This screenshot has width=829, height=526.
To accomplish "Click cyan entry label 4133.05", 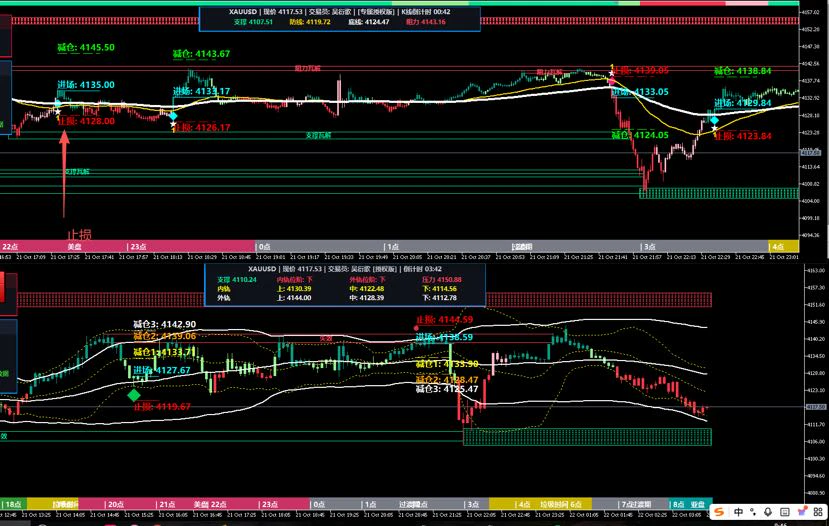I will [640, 92].
